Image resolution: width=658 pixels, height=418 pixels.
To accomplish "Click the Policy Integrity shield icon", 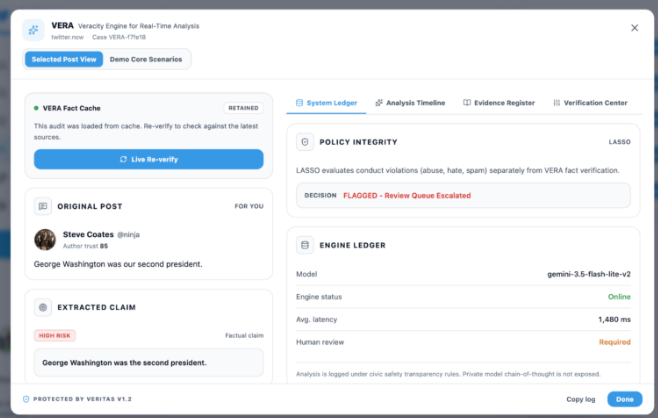I will click(305, 142).
